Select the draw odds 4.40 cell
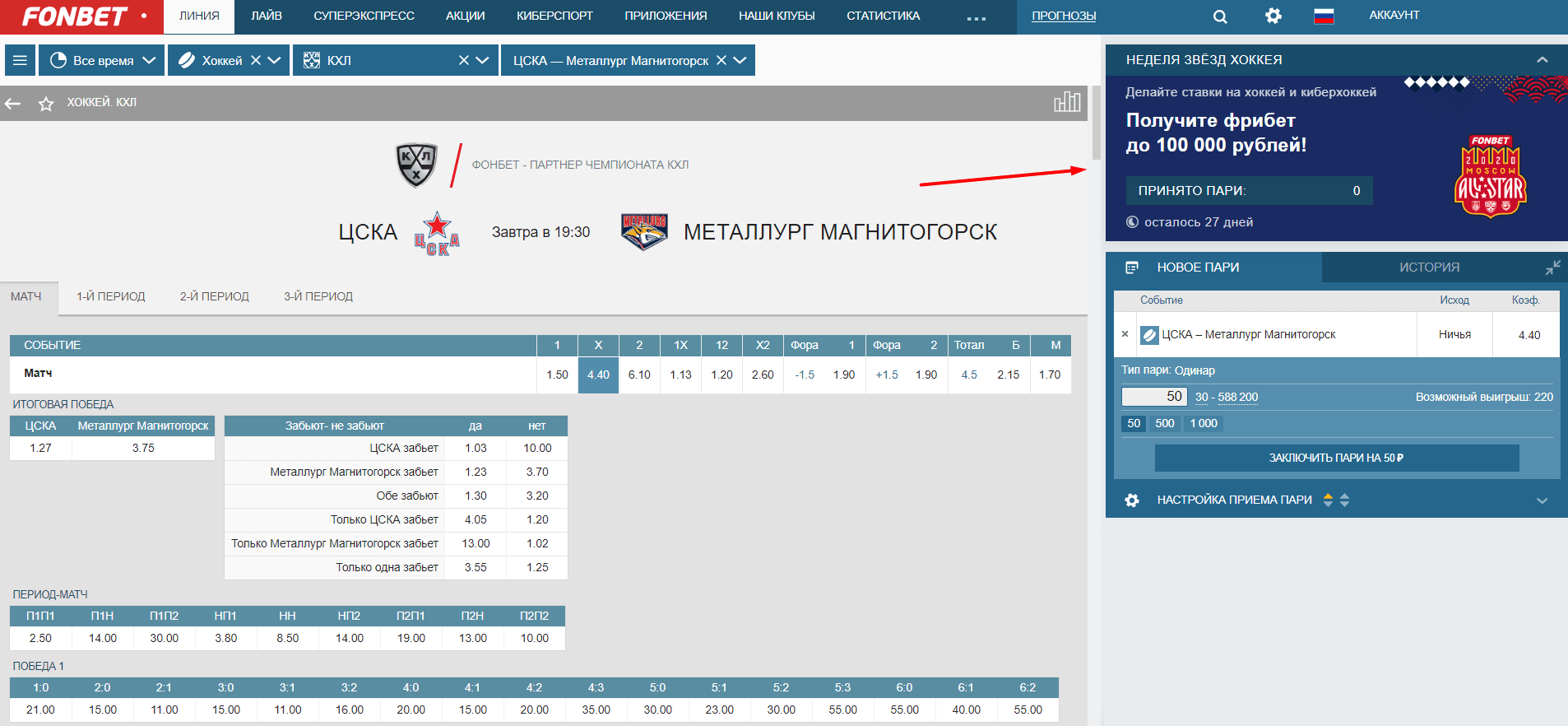The height and width of the screenshot is (726, 1568). [598, 375]
